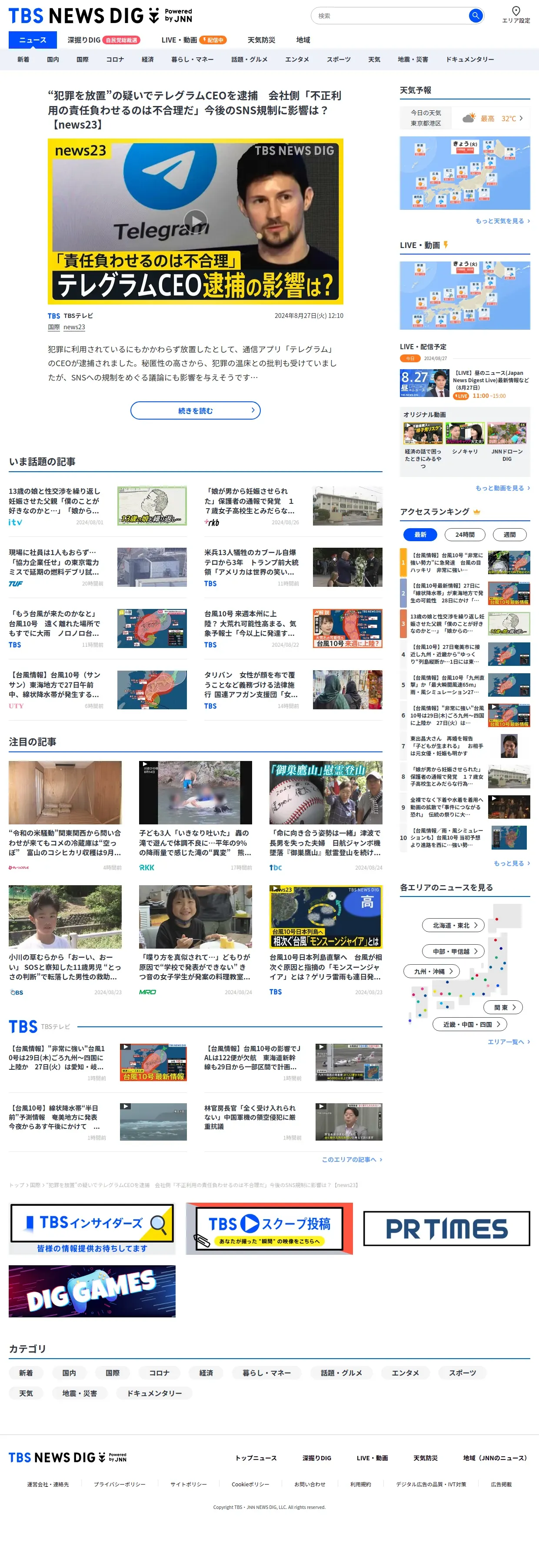This screenshot has width=539, height=1568.
Task: Click the 国際 tag under main article
Action: pyautogui.click(x=53, y=327)
